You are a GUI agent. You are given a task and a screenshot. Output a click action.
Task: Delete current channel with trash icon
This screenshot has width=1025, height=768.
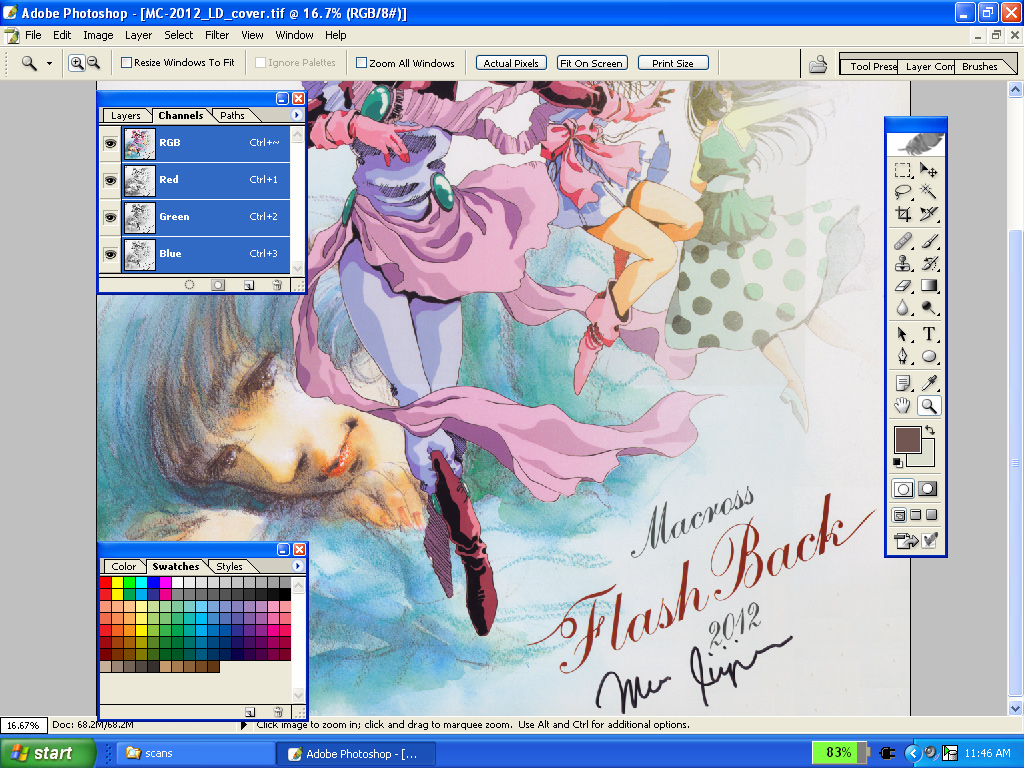(277, 285)
